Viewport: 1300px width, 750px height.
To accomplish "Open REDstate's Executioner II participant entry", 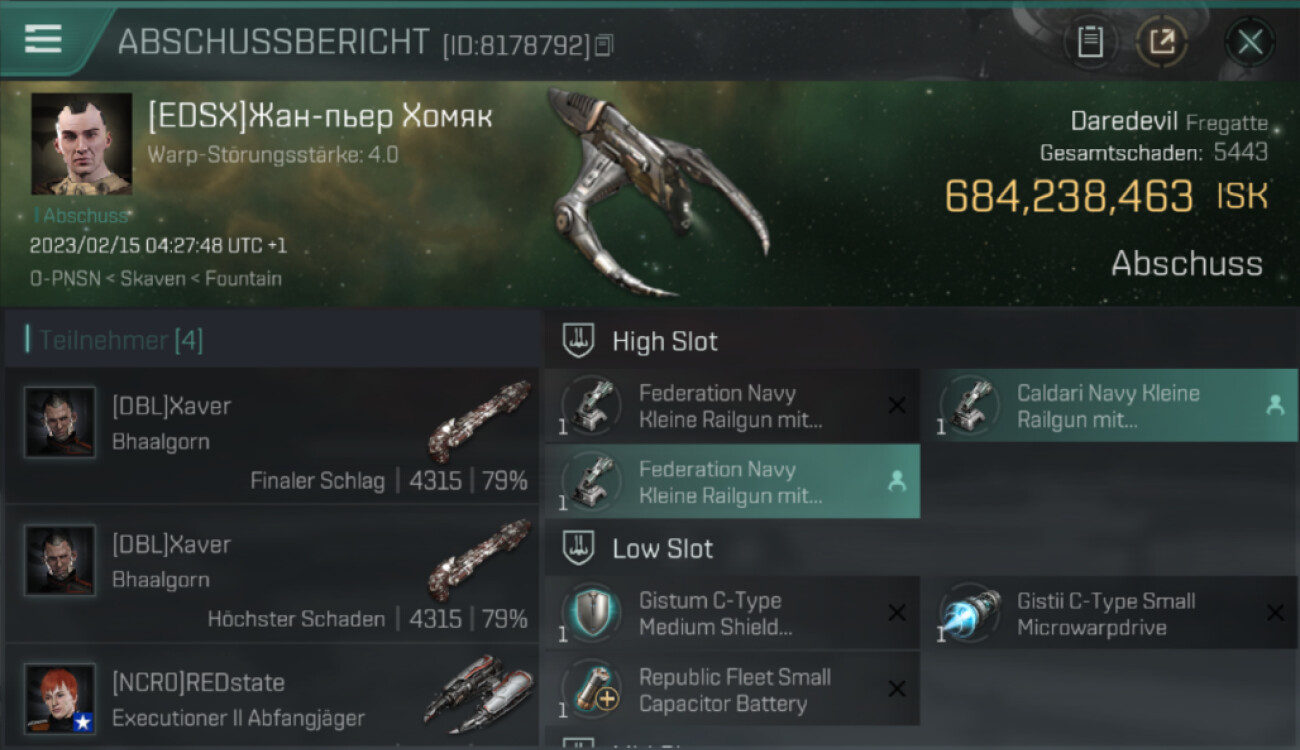I will [x=272, y=696].
